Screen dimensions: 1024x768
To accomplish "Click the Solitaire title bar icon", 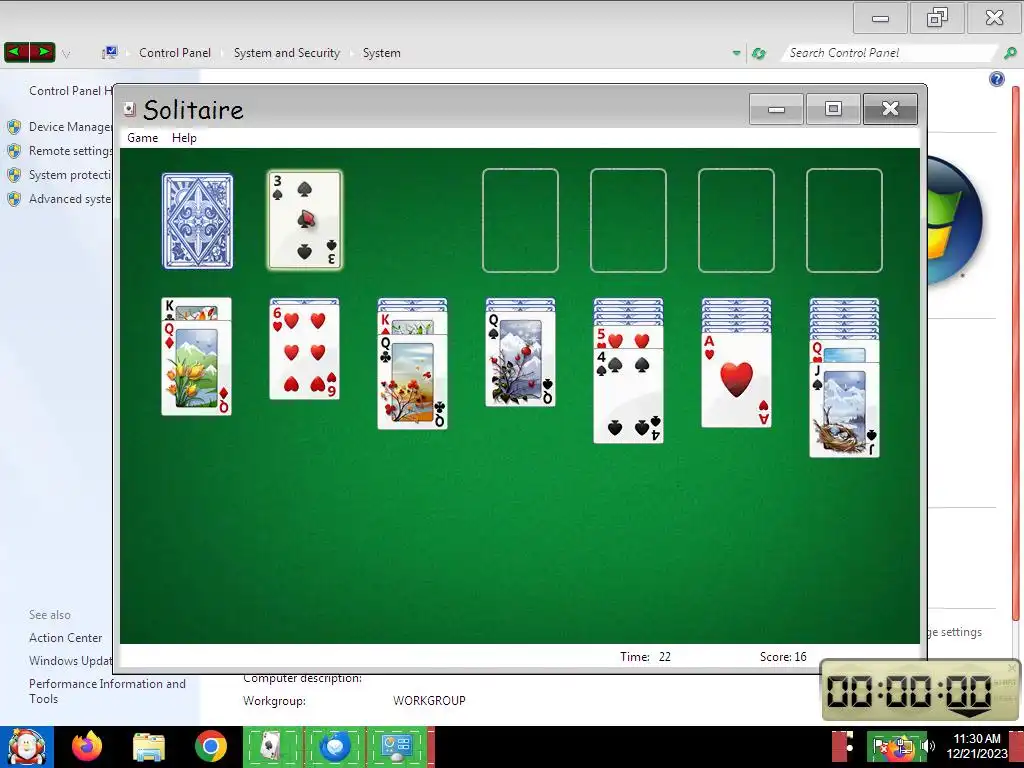I will [x=129, y=109].
